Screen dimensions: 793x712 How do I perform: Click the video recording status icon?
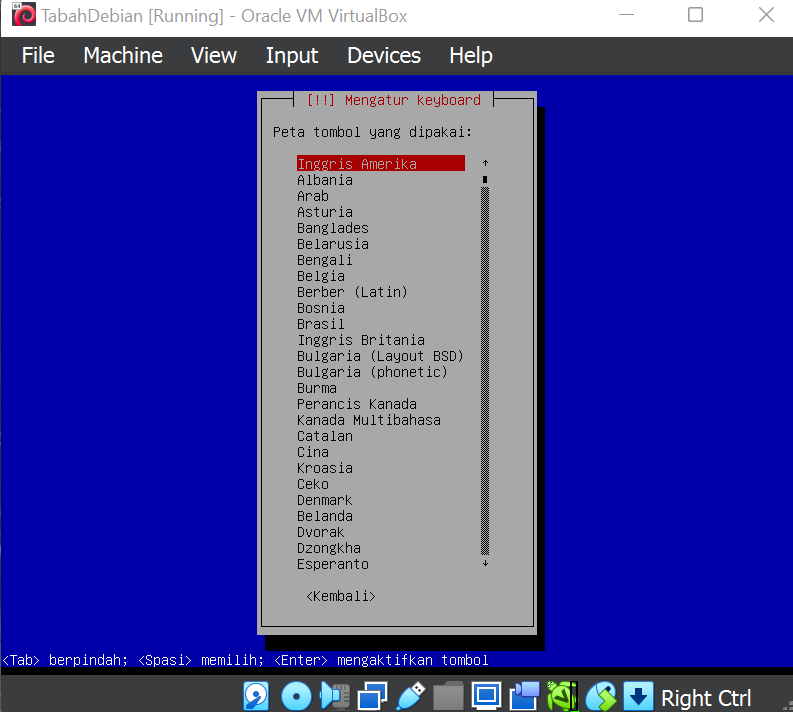pyautogui.click(x=524, y=696)
